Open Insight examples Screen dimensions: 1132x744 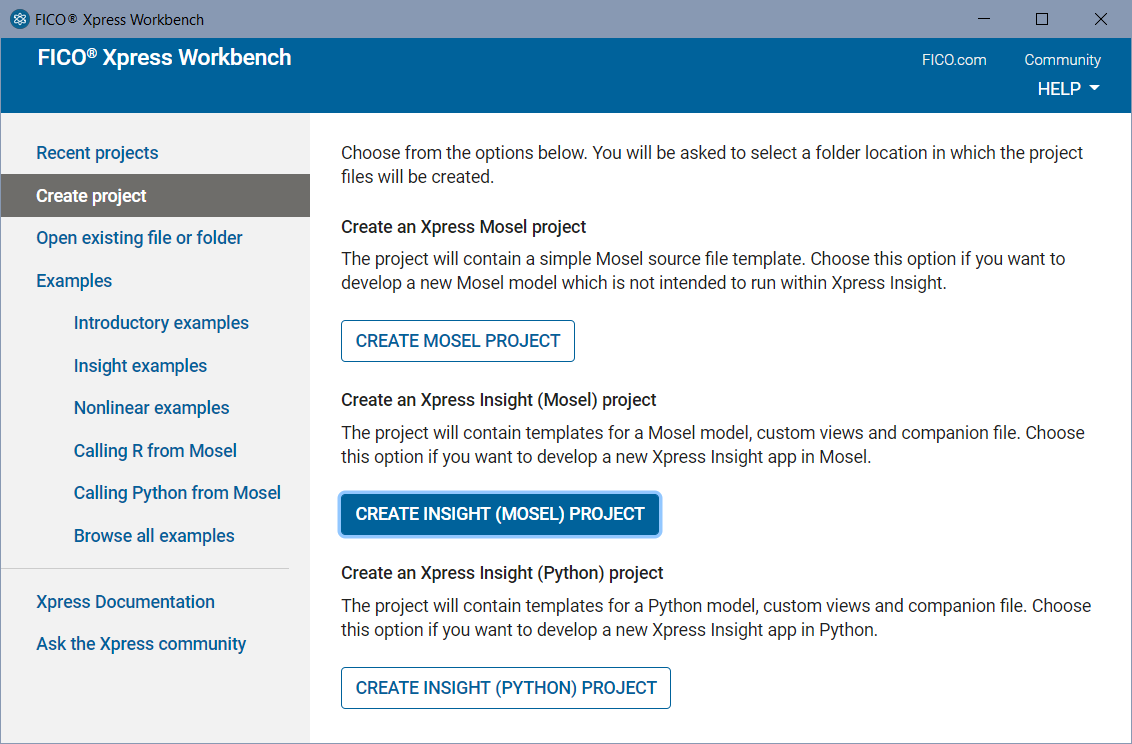coord(140,366)
